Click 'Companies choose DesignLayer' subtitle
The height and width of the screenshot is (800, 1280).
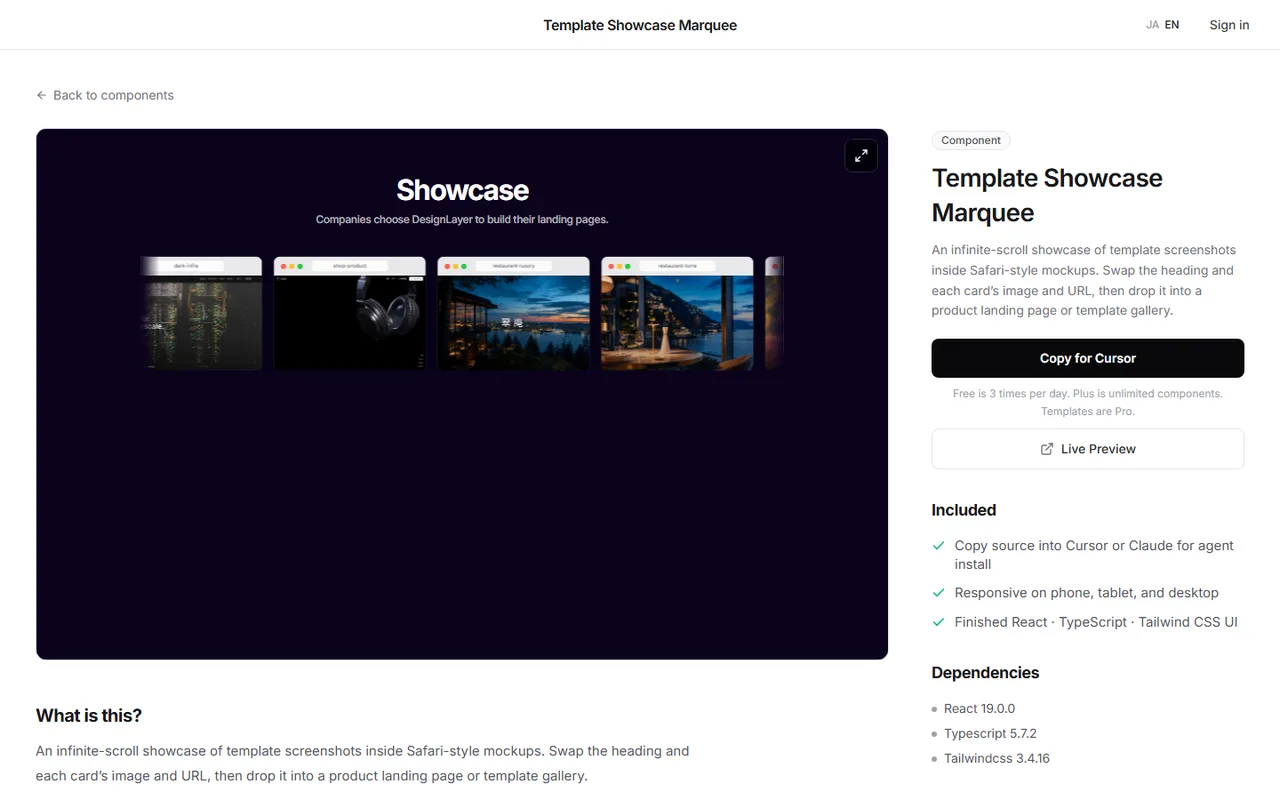[x=462, y=219]
